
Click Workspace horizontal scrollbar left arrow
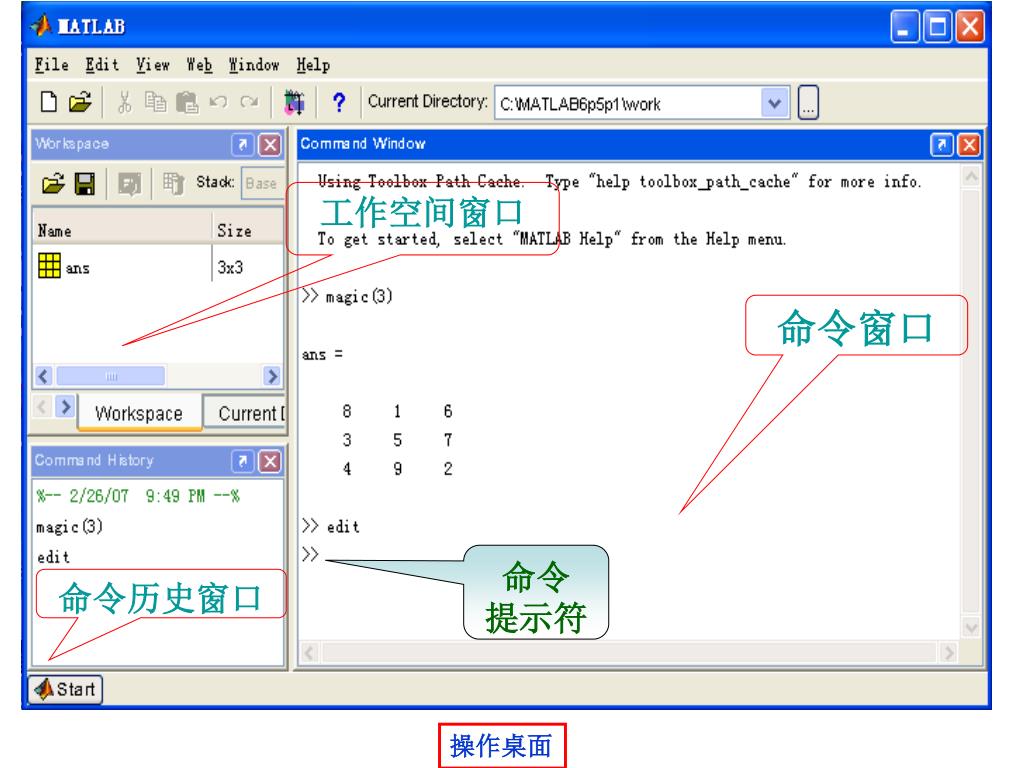coord(44,376)
